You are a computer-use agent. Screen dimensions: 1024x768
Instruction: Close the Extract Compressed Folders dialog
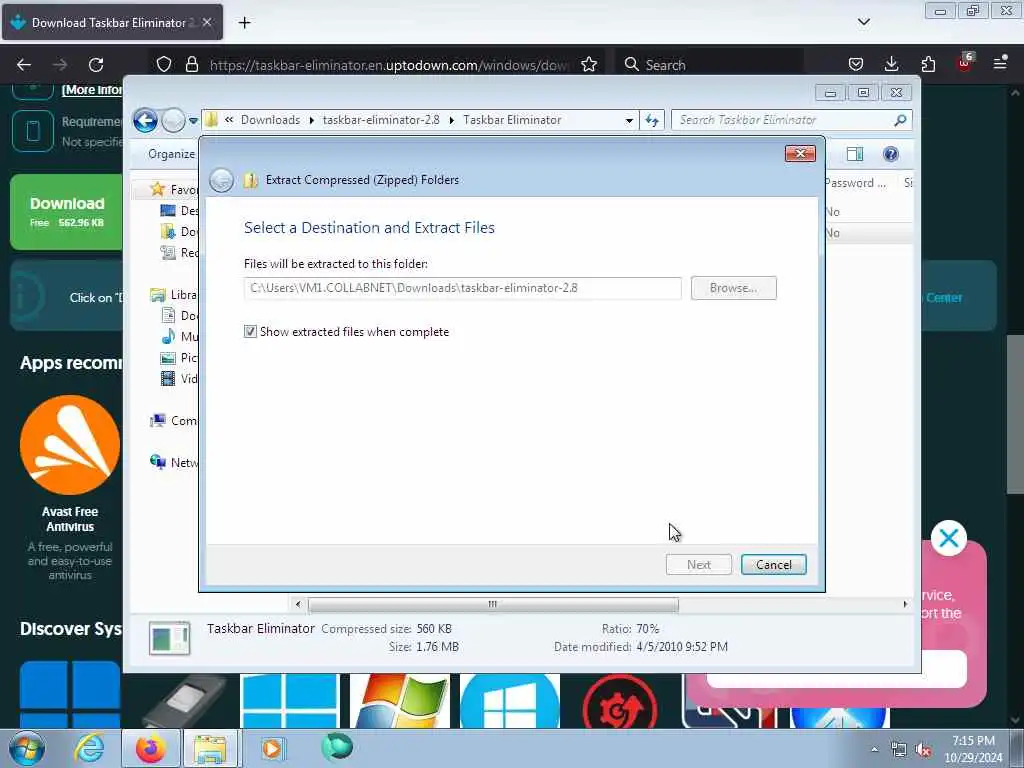(x=800, y=153)
